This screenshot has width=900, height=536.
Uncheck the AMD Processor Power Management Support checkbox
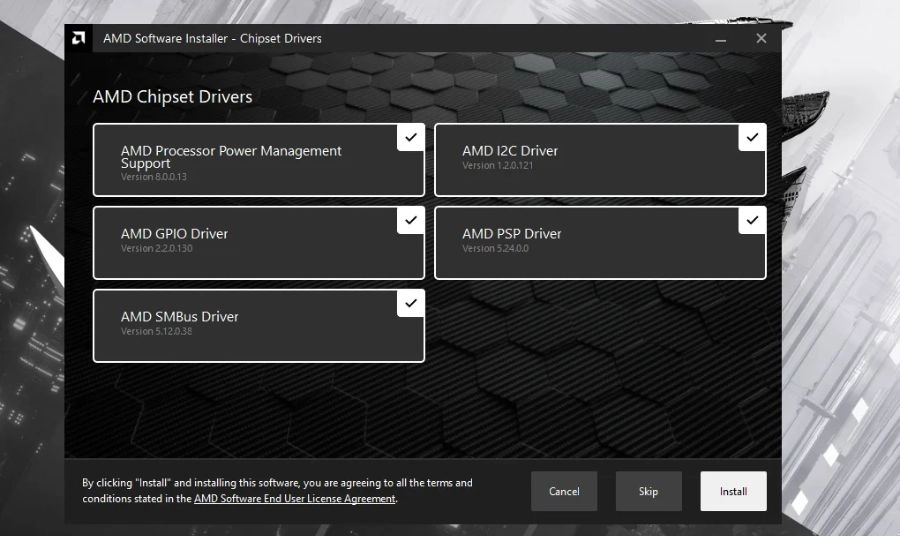click(x=410, y=138)
